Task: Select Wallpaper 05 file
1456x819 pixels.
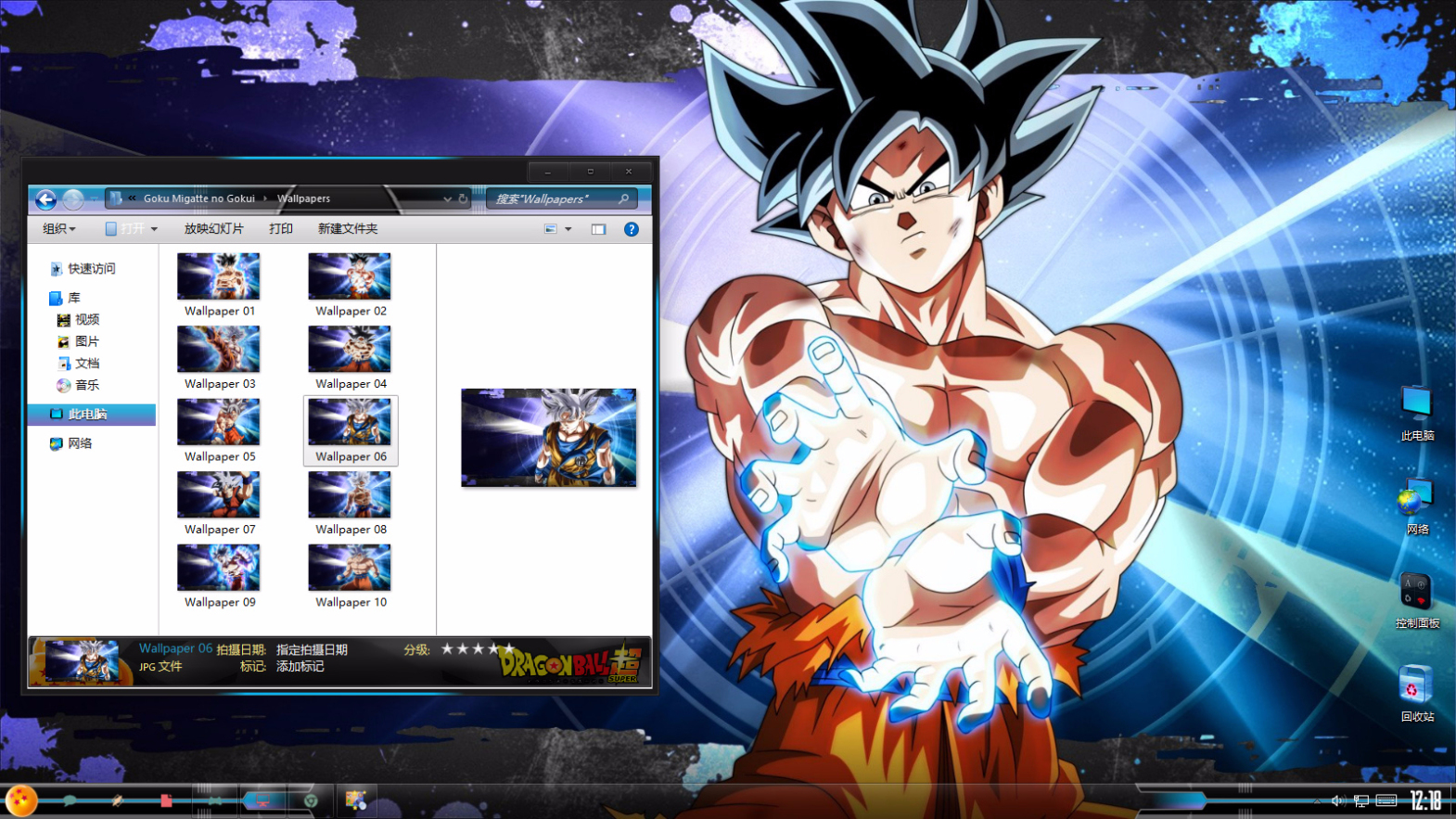Action: [219, 431]
